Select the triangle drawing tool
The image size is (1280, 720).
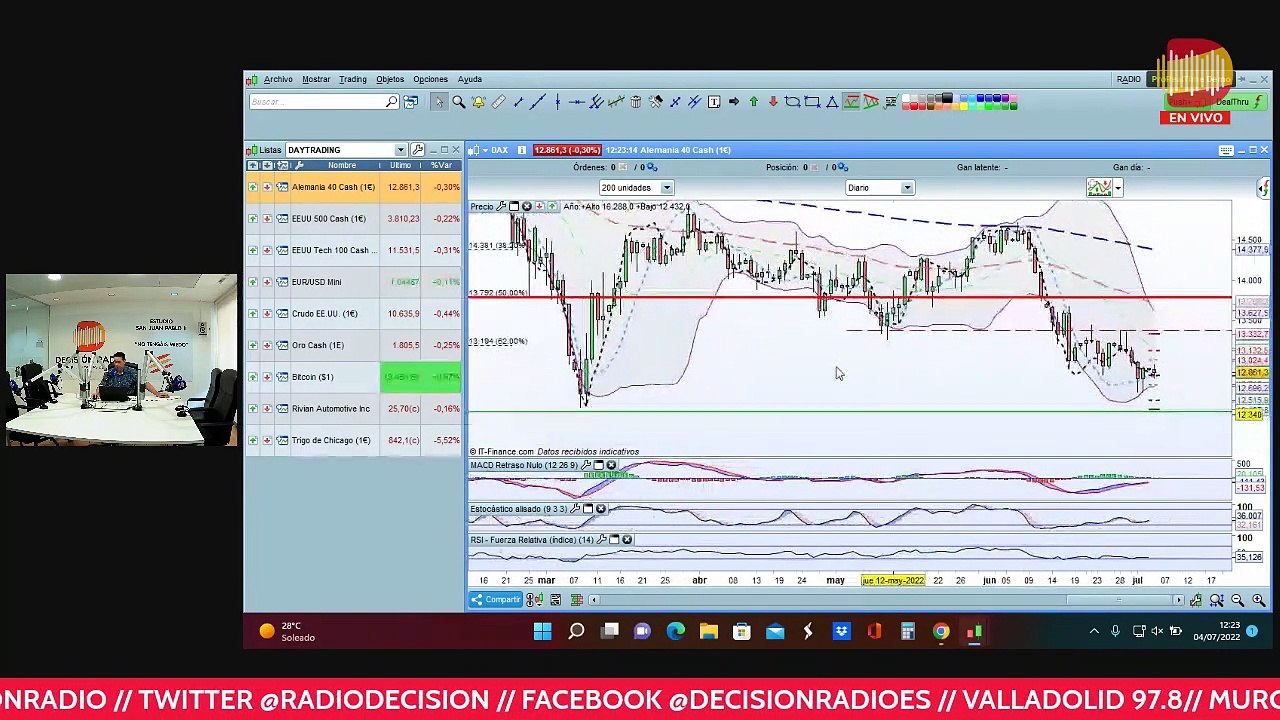[x=831, y=102]
